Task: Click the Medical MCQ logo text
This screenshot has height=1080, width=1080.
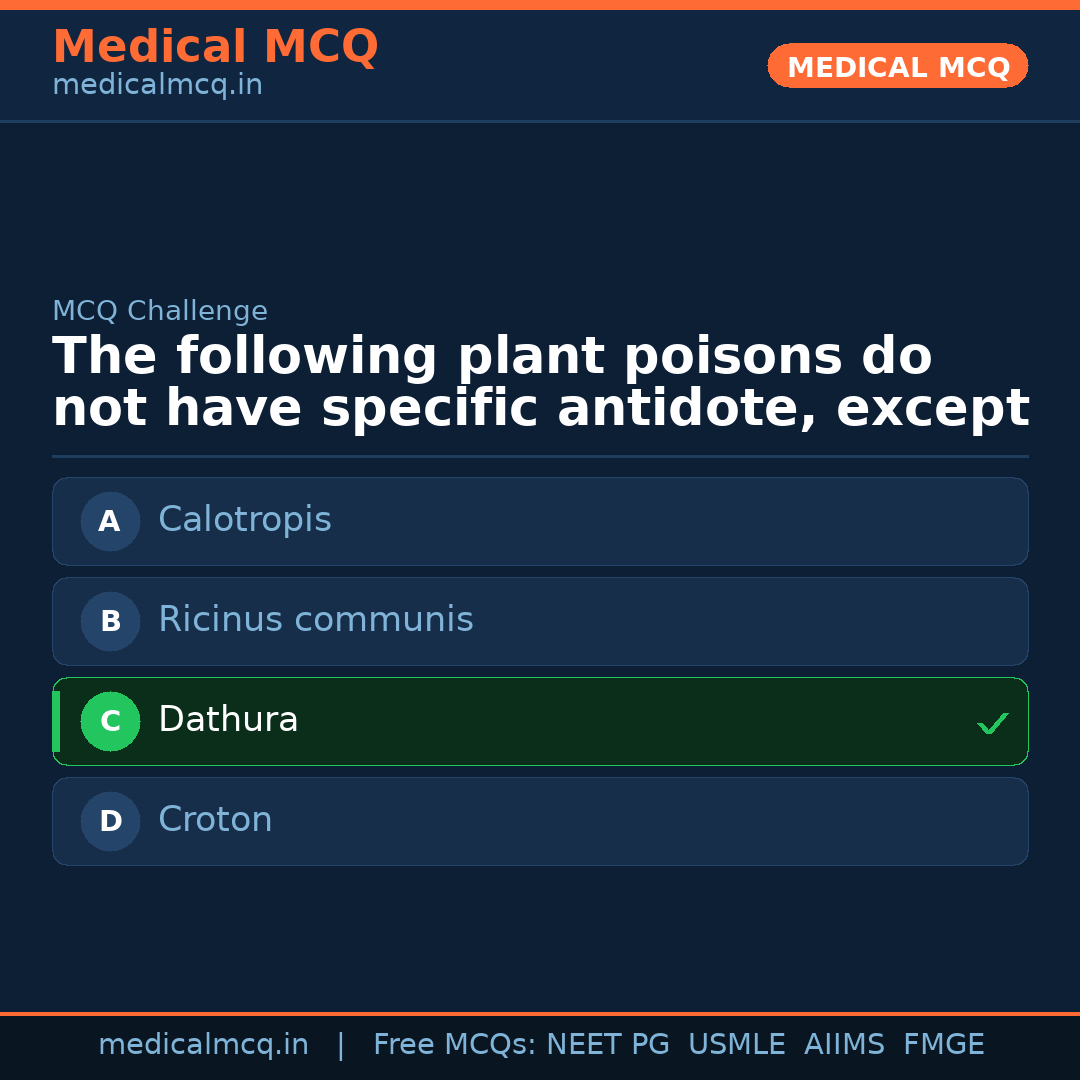Action: [x=215, y=46]
